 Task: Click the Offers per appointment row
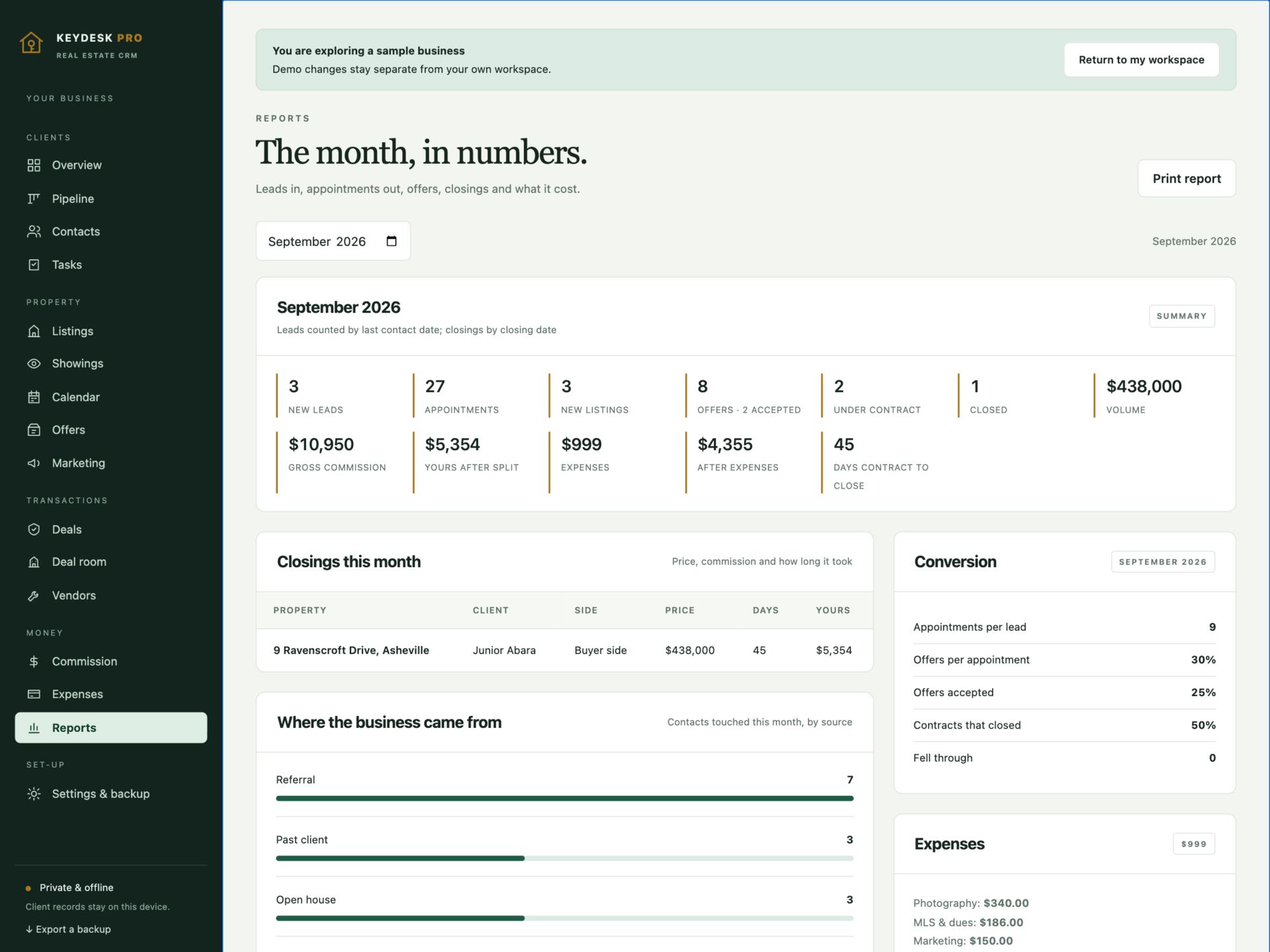click(1064, 660)
